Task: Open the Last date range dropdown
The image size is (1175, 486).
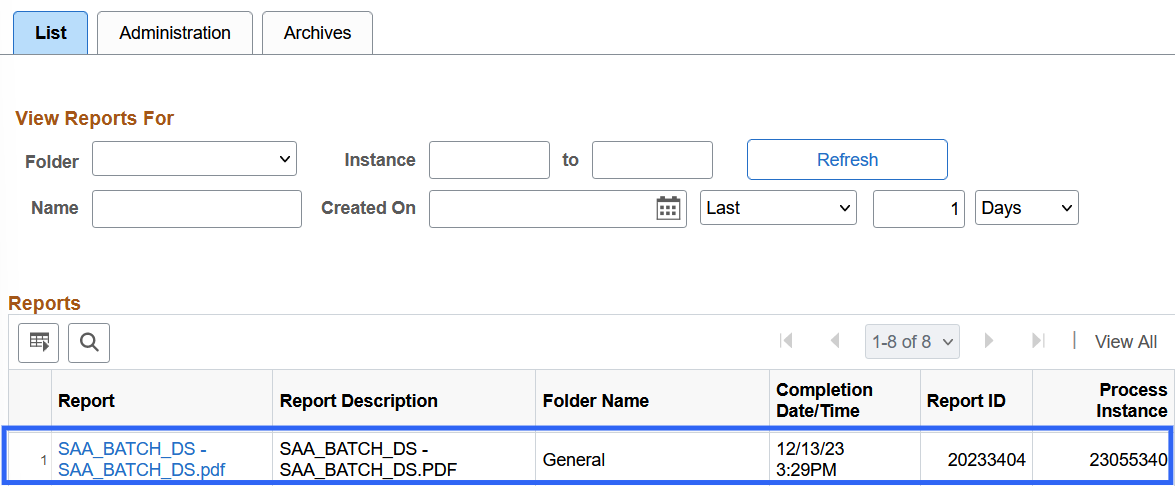Action: (x=778, y=208)
